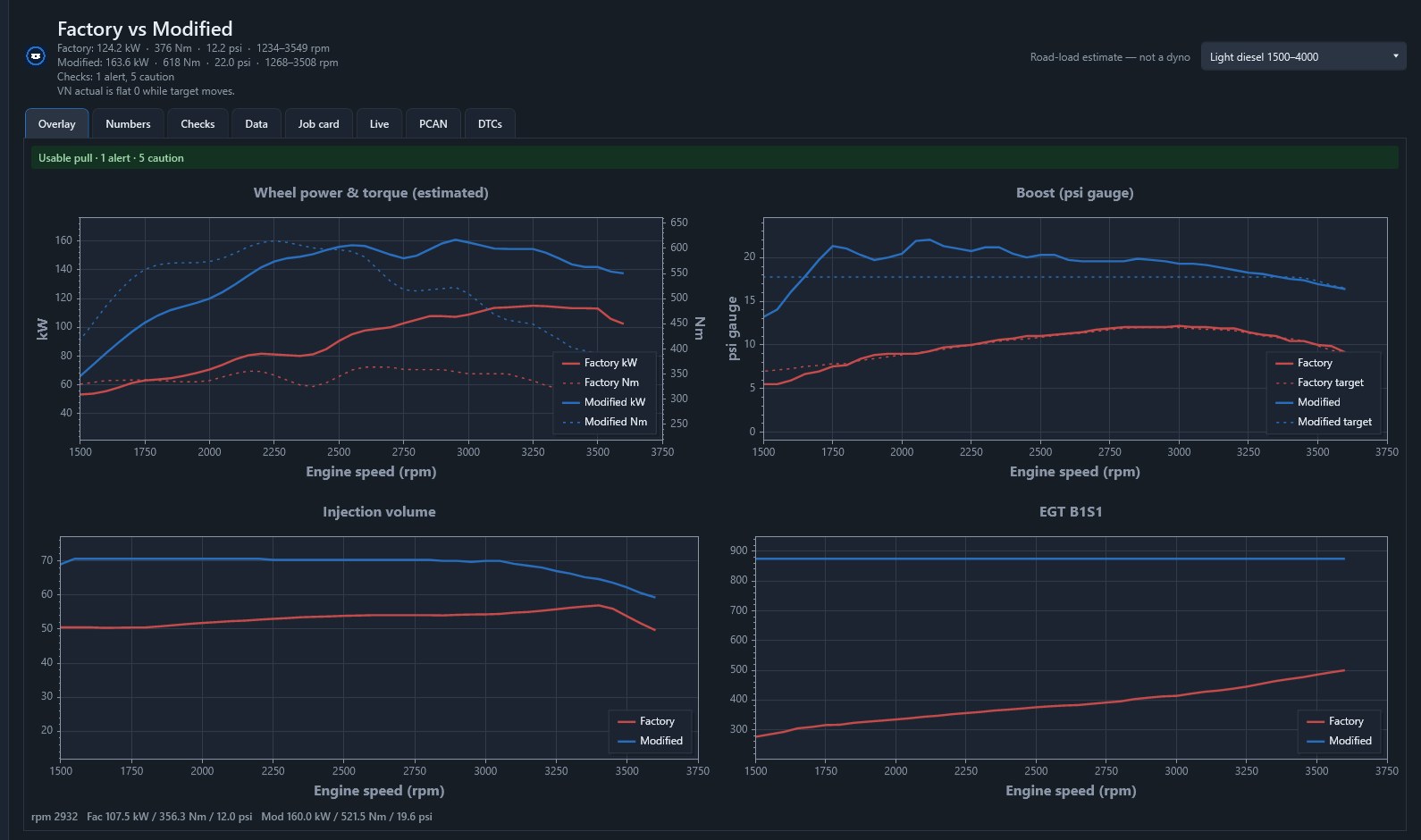The height and width of the screenshot is (840, 1421).
Task: Click the 'VN actual is flat 0' warning text
Action: [146, 91]
